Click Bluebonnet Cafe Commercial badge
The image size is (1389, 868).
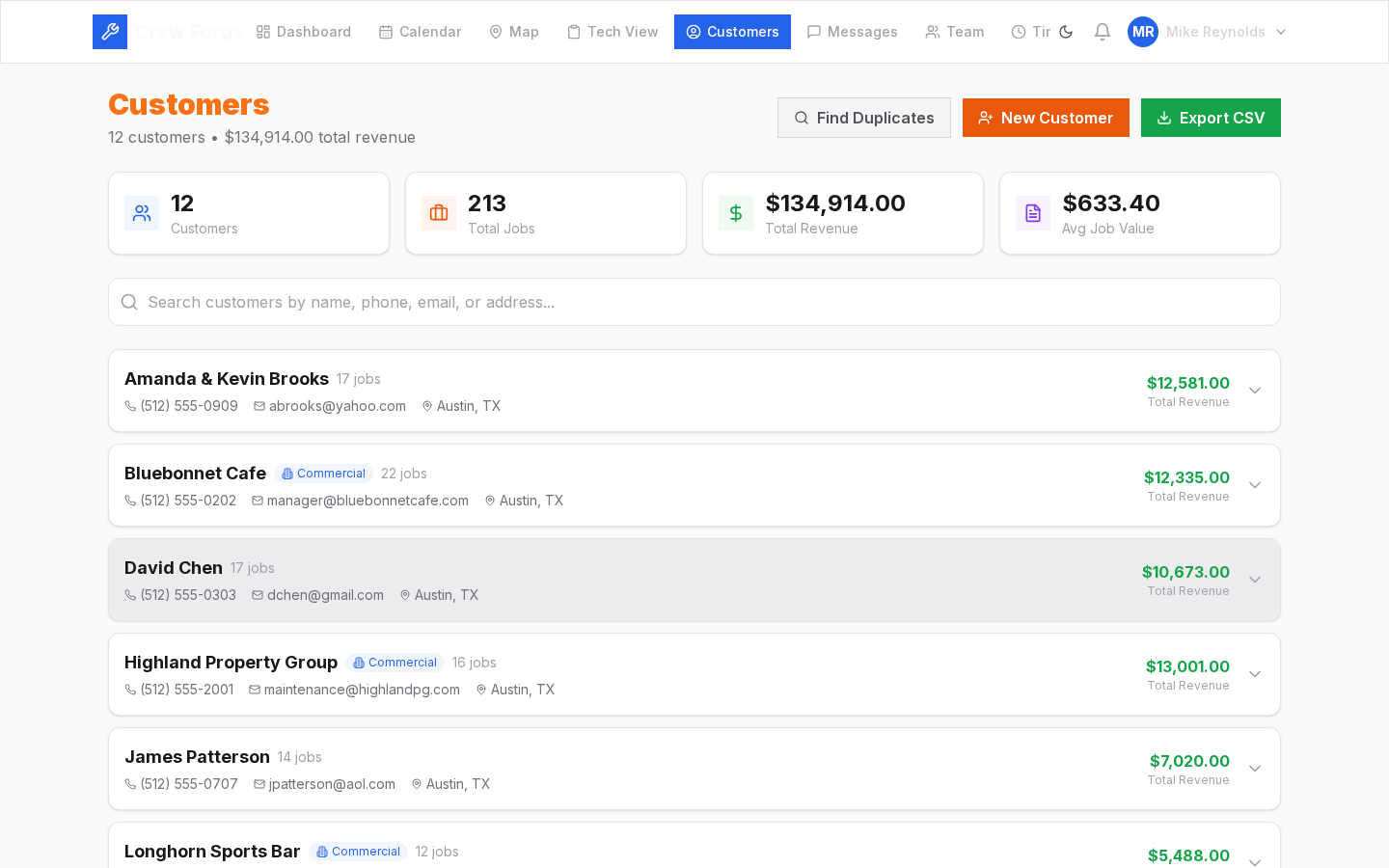click(x=323, y=474)
